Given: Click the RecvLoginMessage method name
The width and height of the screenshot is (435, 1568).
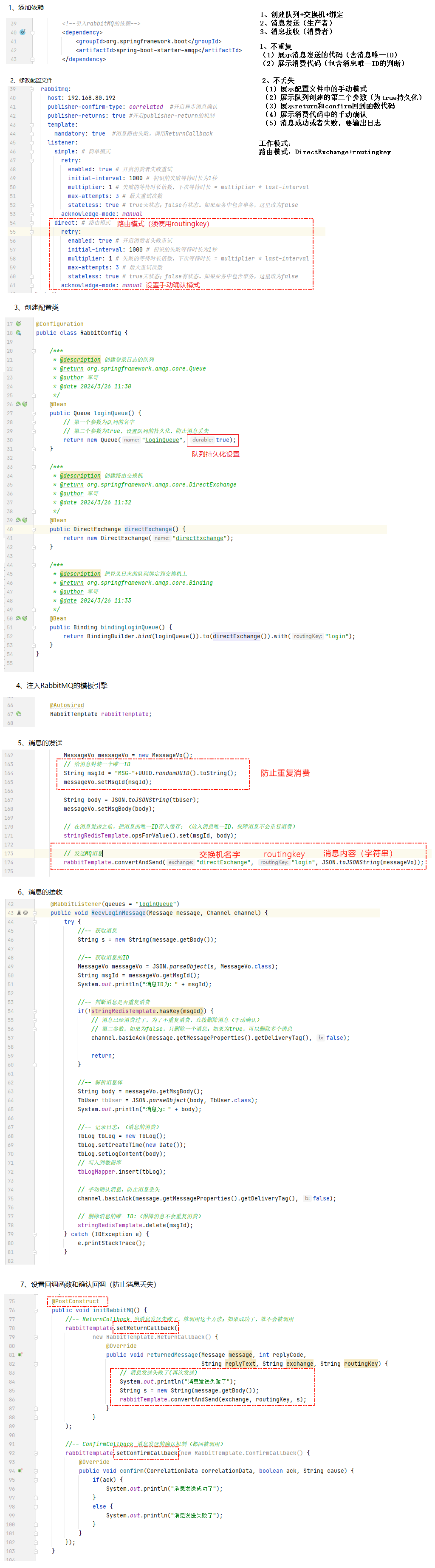Looking at the screenshot, I should (118, 913).
